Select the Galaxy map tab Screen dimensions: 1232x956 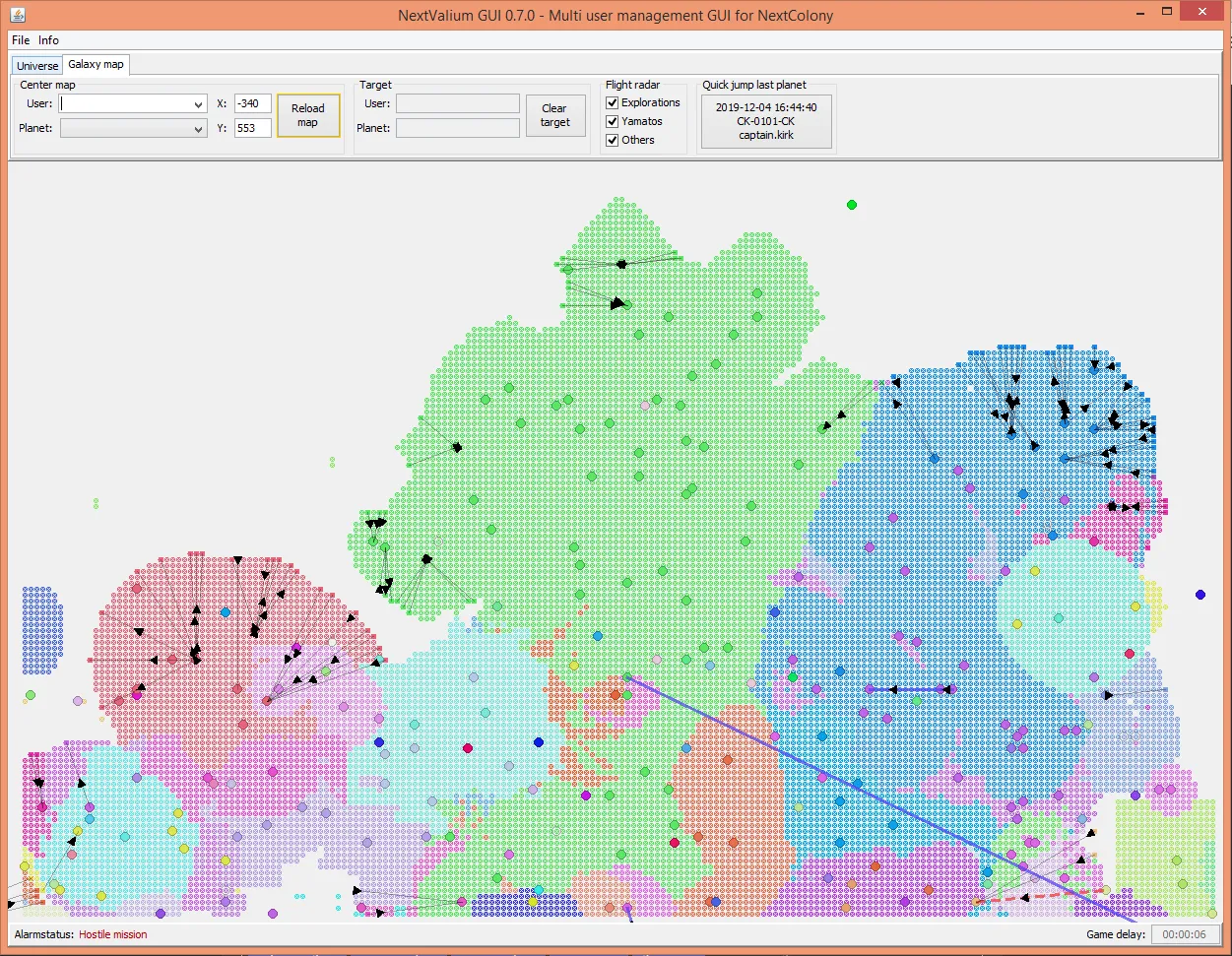point(96,65)
